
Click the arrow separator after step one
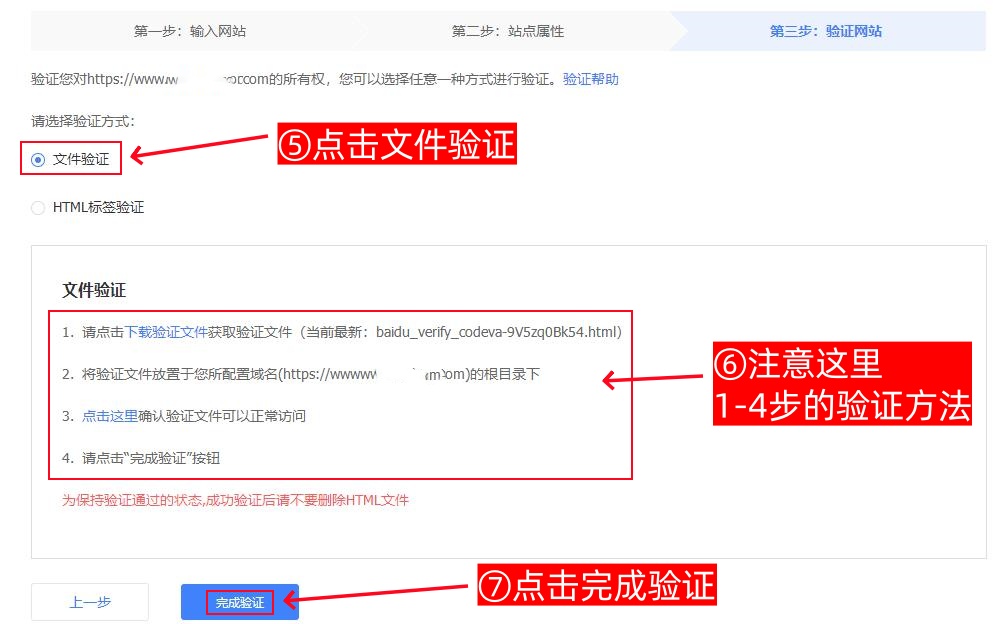359,31
